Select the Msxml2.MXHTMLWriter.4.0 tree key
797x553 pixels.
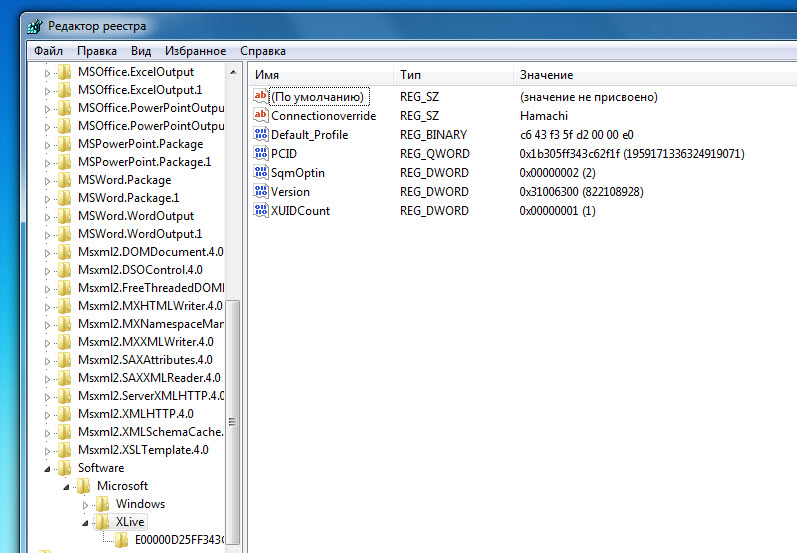tap(150, 306)
